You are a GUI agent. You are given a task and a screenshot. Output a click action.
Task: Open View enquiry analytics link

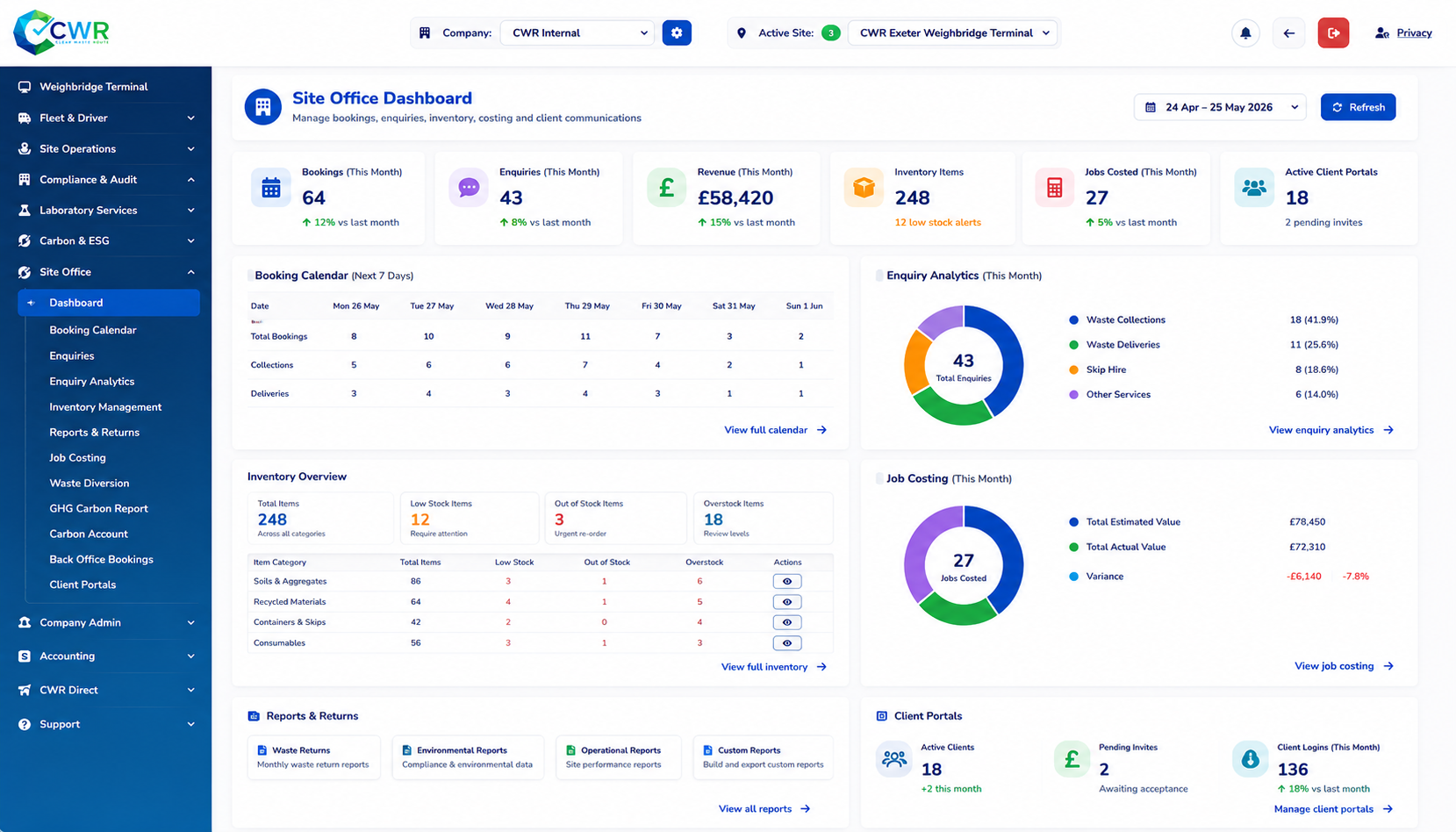point(1330,430)
